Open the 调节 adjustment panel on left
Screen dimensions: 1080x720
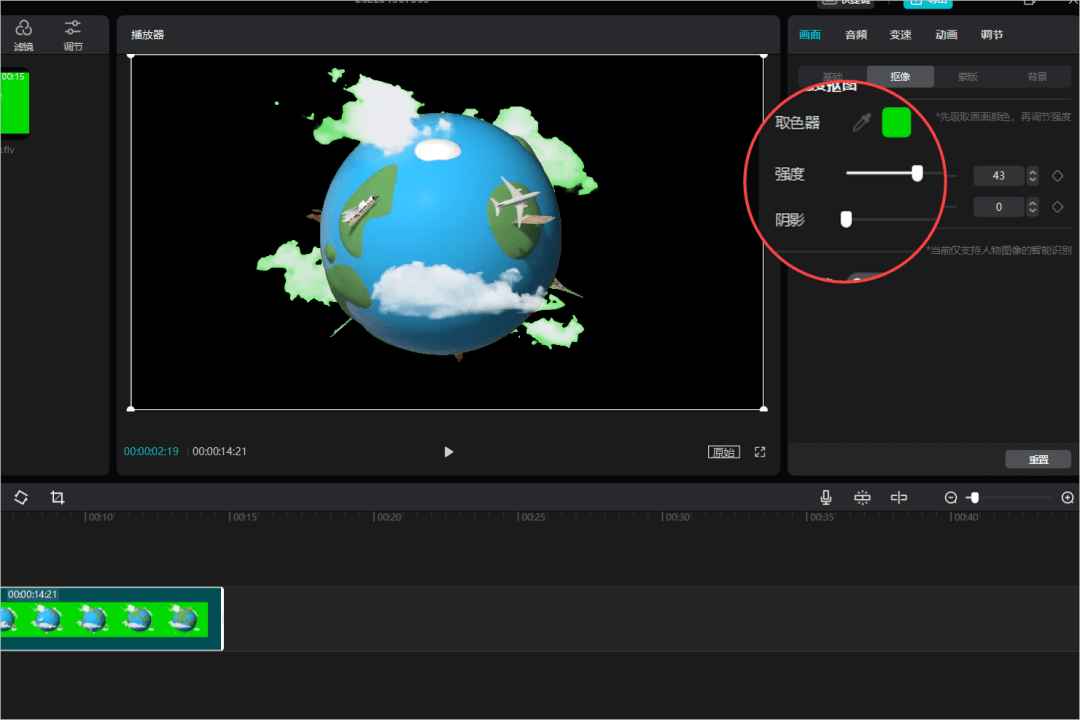pos(72,35)
